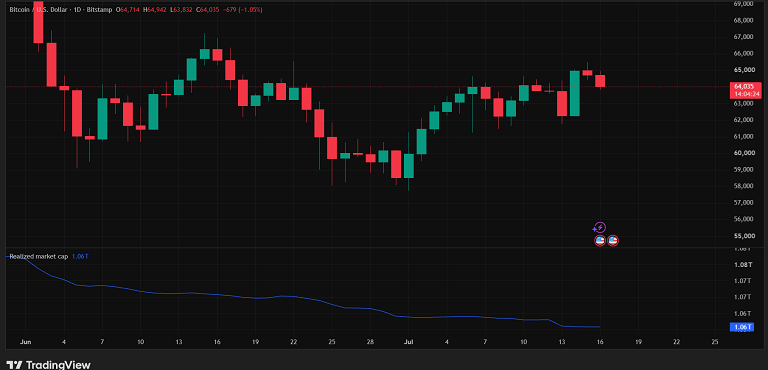
Task: Click the 1.08T indicator axis label
Action: (x=743, y=265)
